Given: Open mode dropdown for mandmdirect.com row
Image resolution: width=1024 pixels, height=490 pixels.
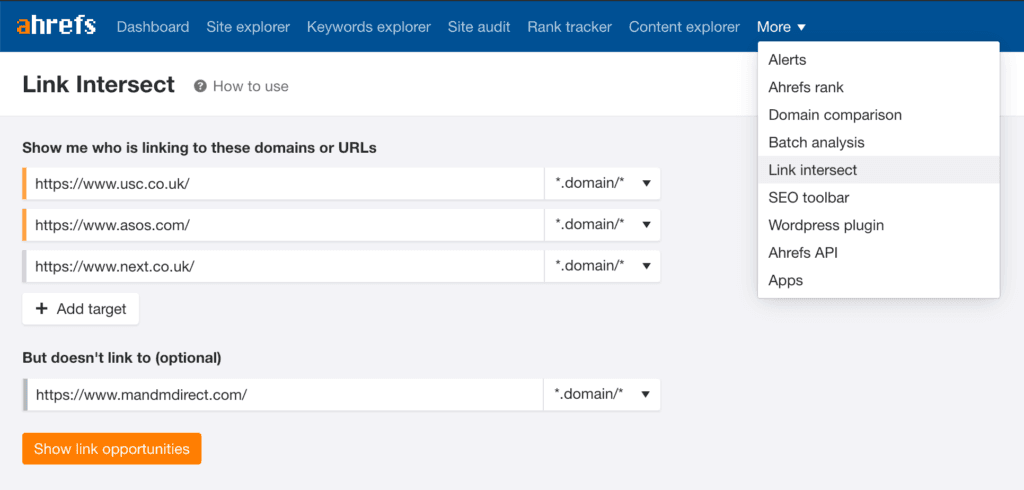Looking at the screenshot, I should pyautogui.click(x=602, y=395).
